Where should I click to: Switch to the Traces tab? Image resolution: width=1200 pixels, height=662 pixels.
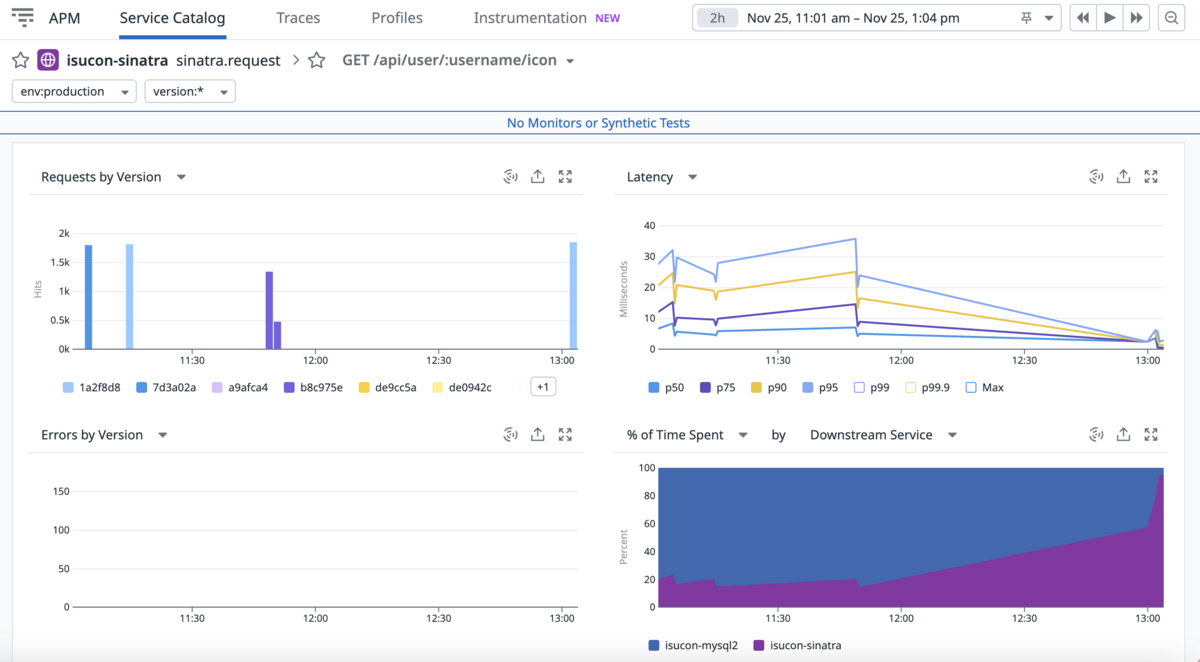pyautogui.click(x=298, y=18)
